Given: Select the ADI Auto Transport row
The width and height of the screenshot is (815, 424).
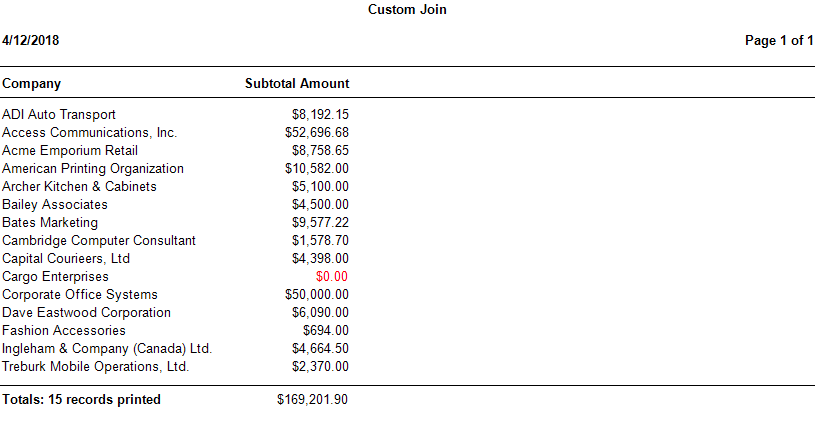Looking at the screenshot, I should (59, 115).
